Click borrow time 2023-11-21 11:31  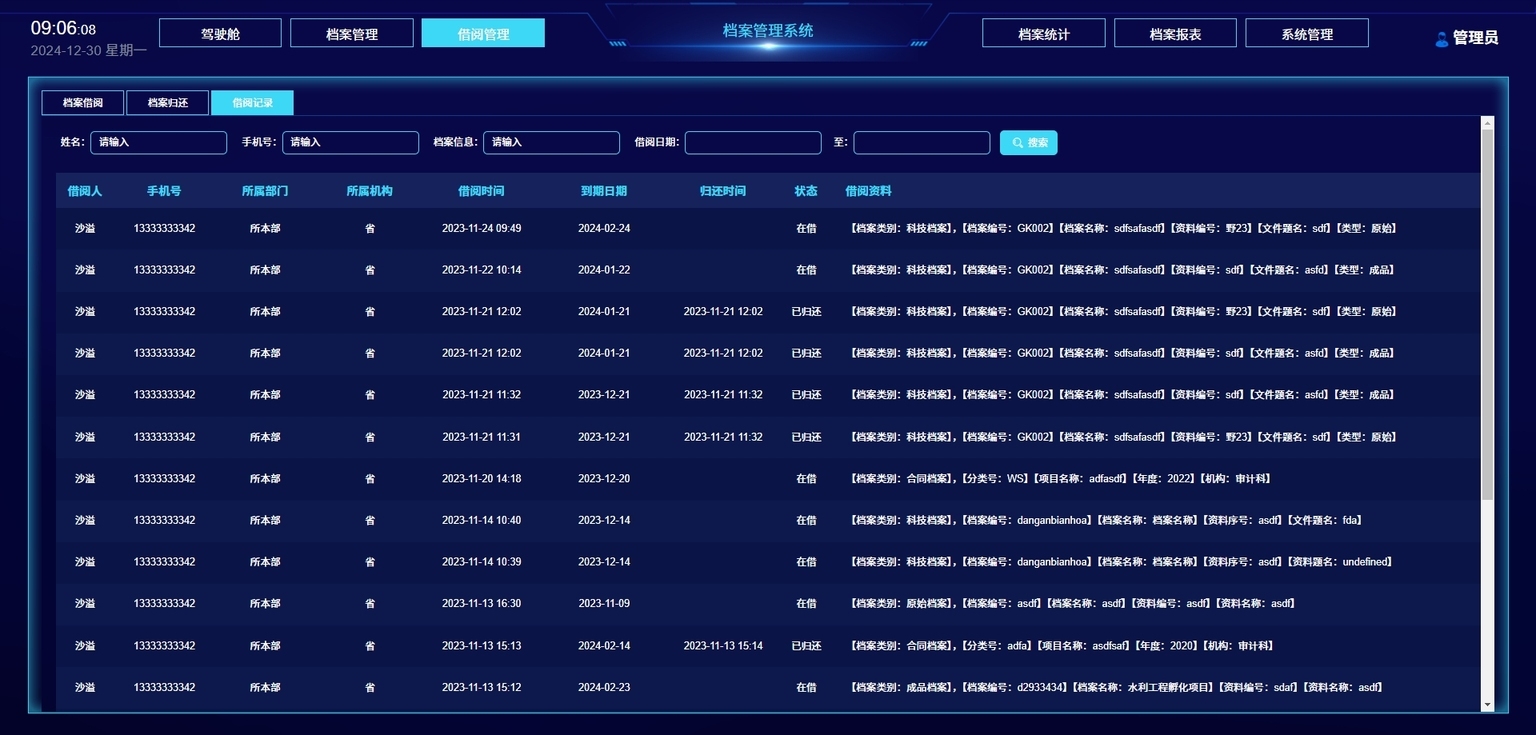481,437
